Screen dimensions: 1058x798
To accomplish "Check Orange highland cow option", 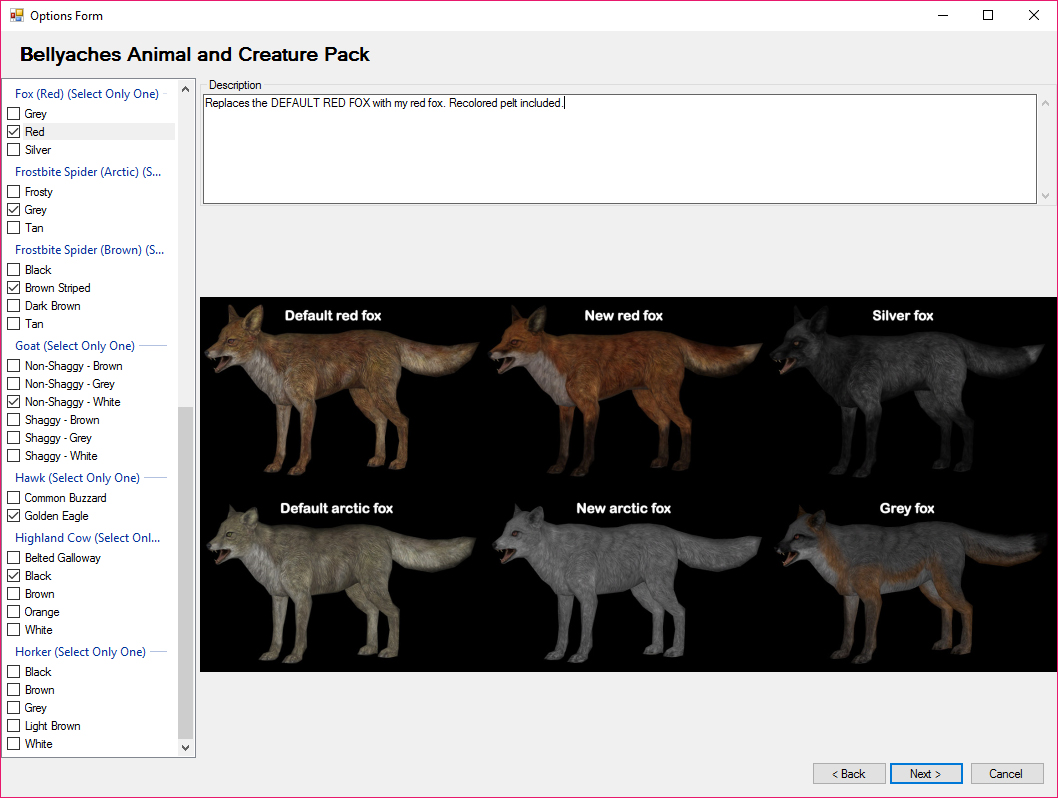I will click(x=13, y=612).
